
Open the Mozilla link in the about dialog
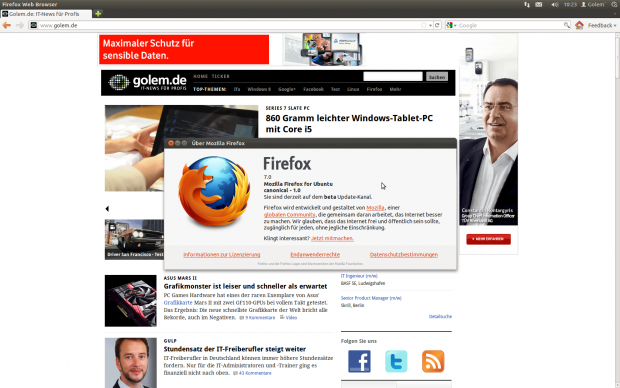[375, 208]
